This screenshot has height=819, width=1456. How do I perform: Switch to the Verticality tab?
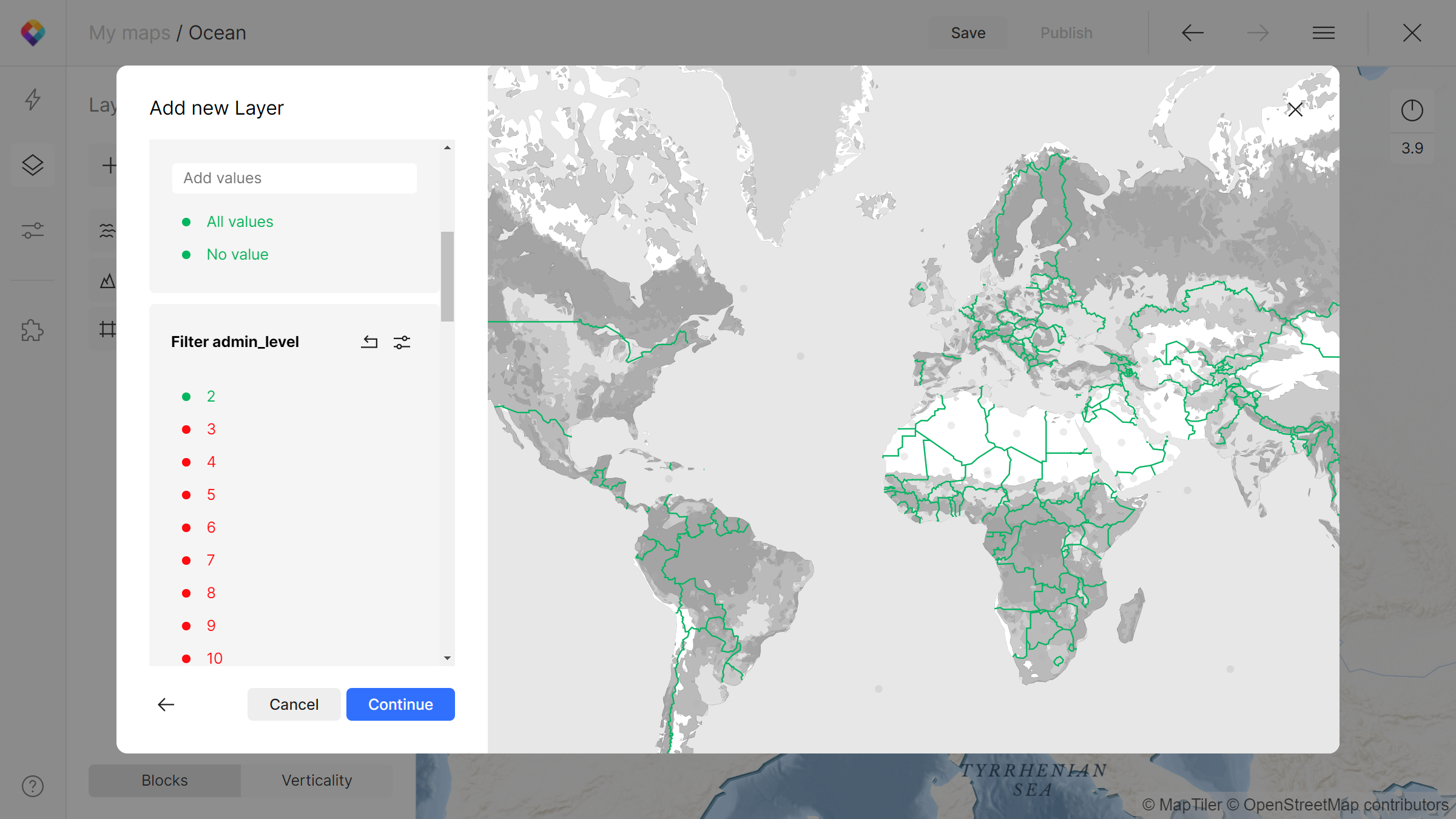pos(317,780)
